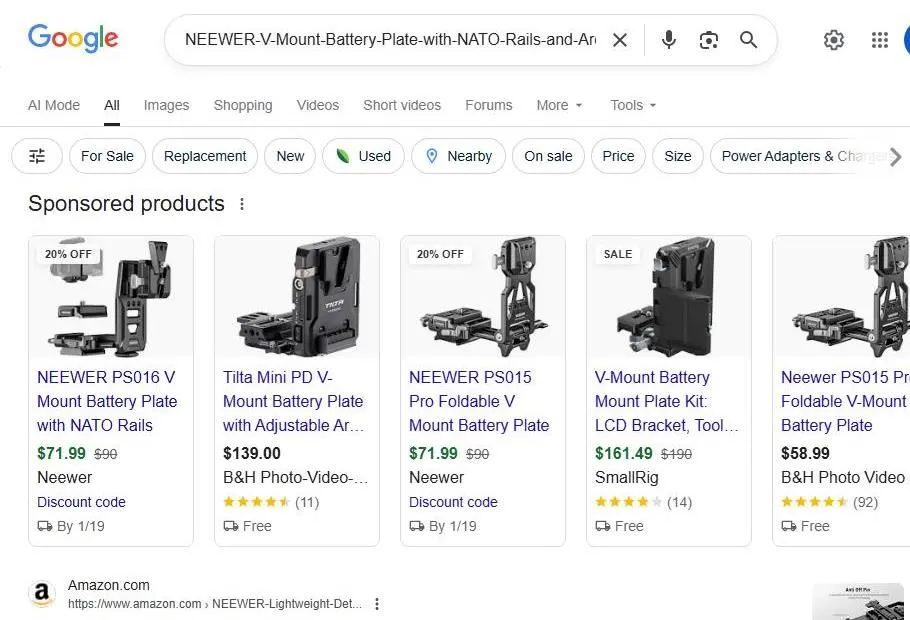Enable the Used products filter chip
This screenshot has height=620, width=910.
363,156
